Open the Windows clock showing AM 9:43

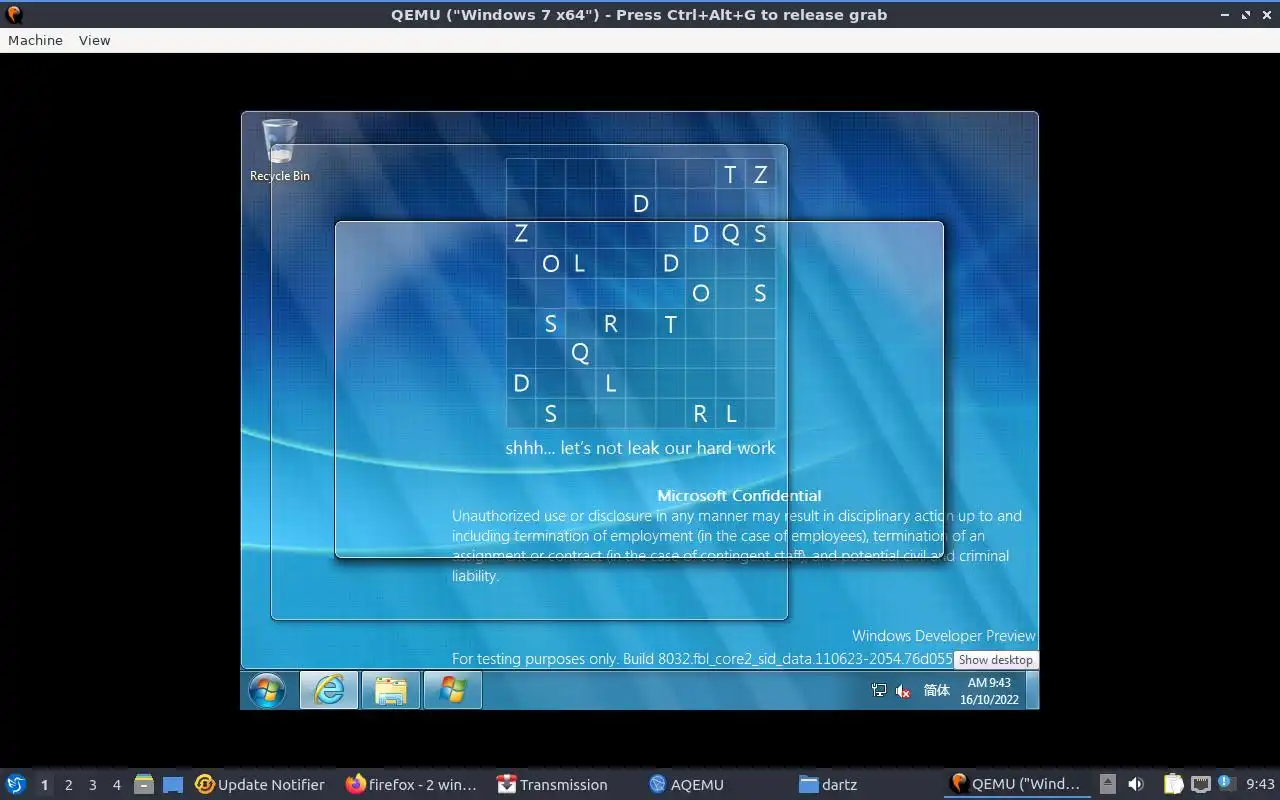point(989,691)
